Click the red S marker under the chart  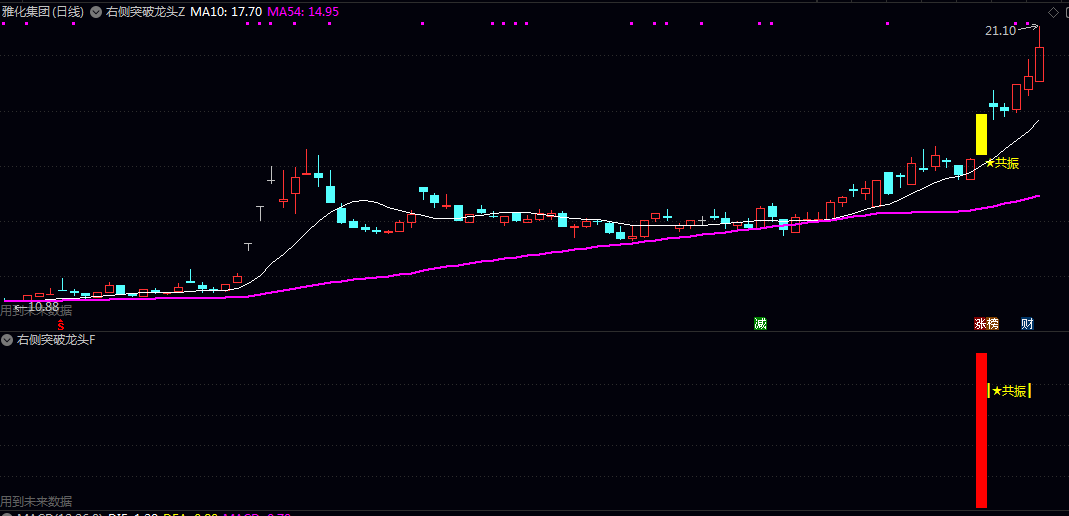[60, 325]
